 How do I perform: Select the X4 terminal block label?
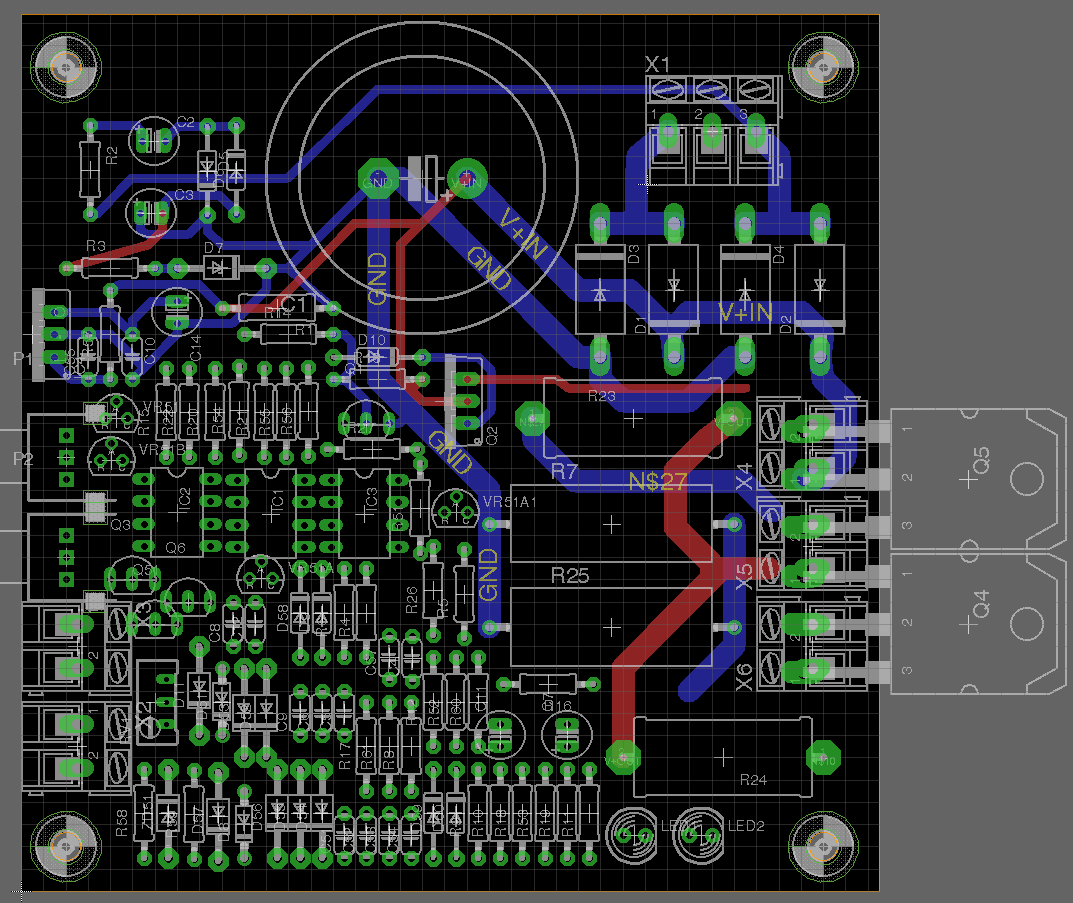(x=744, y=477)
